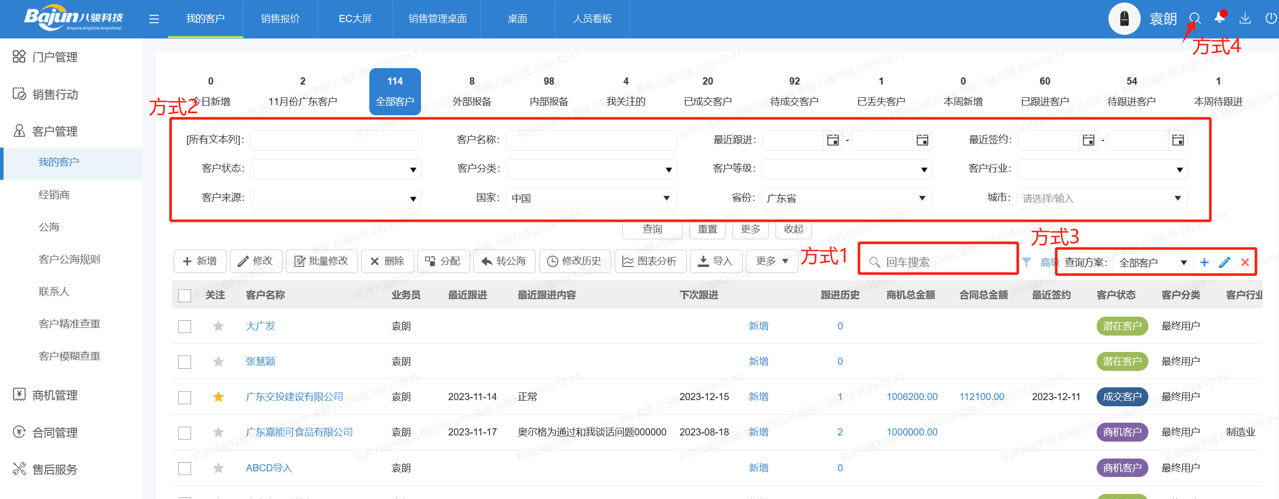Open the 客户状态 dropdown

335,169
